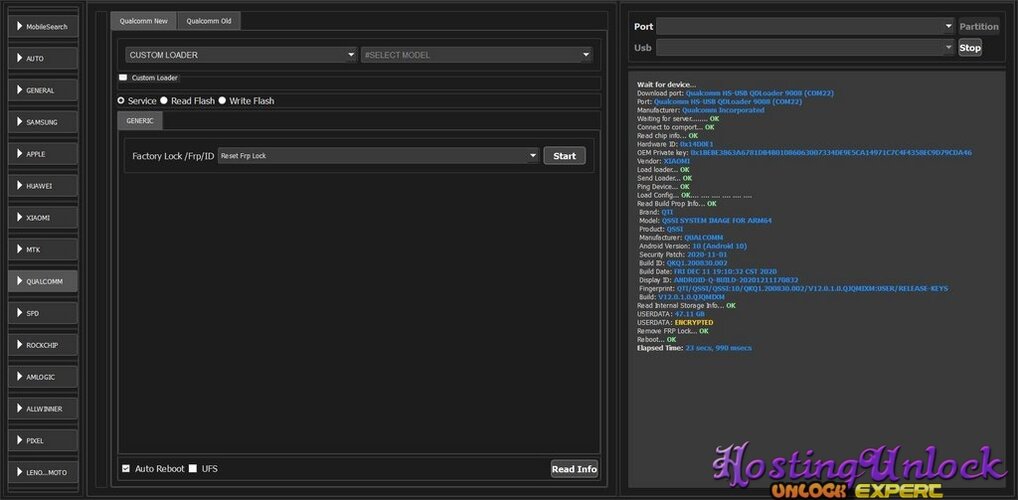Click the USERDATA 47.11 GB line
Viewport: 1018px width, 500px height.
coord(669,314)
